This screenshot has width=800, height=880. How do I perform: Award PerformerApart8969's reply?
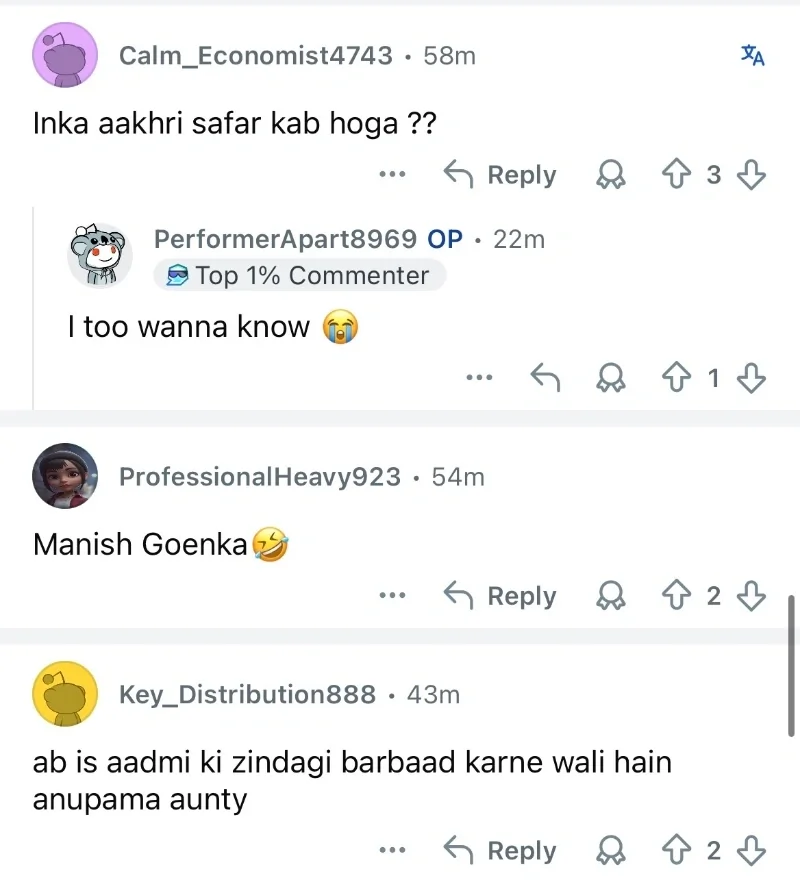(610, 378)
